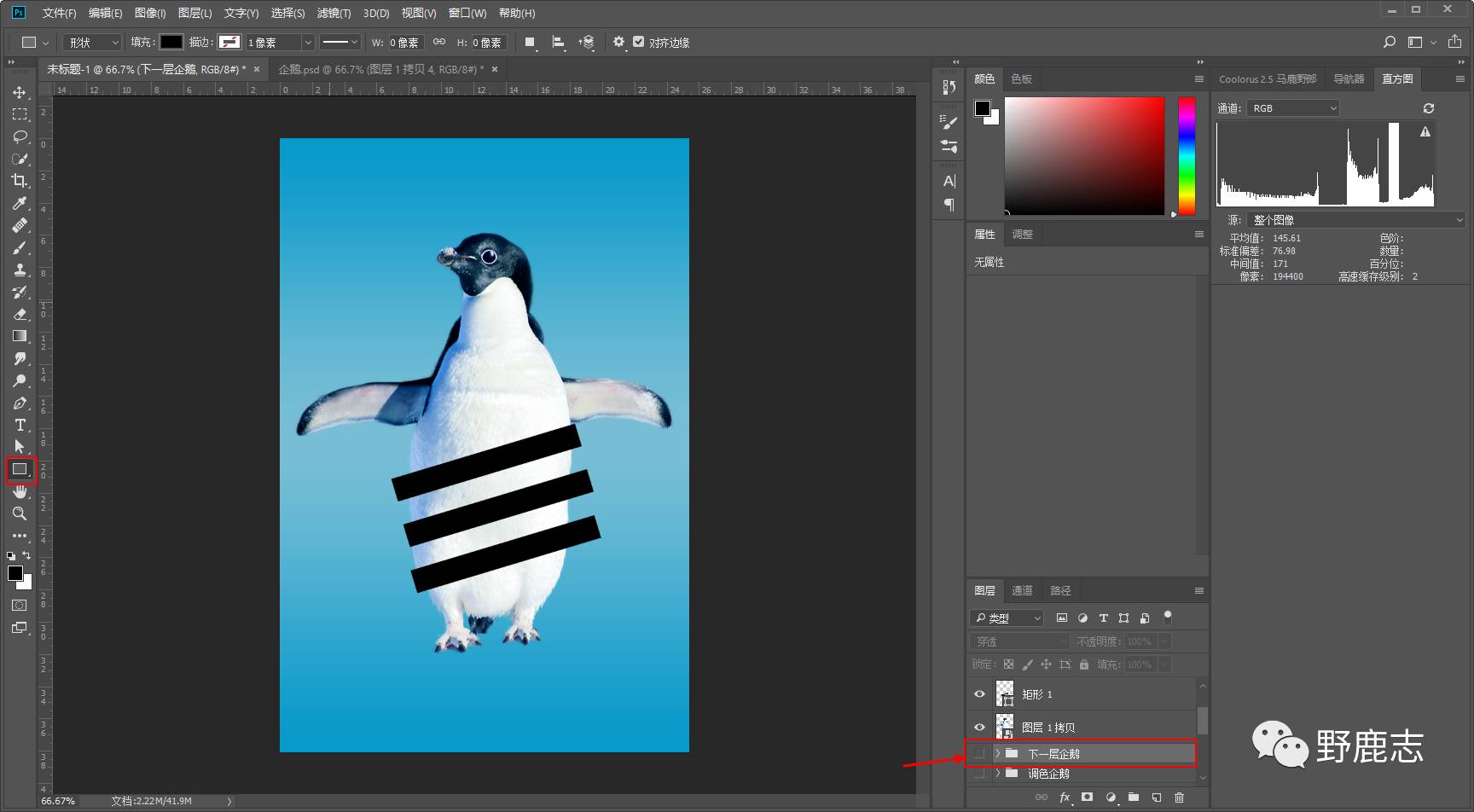Uncheck the 对齐边缘 checkbox
This screenshot has width=1474, height=812.
click(x=638, y=42)
